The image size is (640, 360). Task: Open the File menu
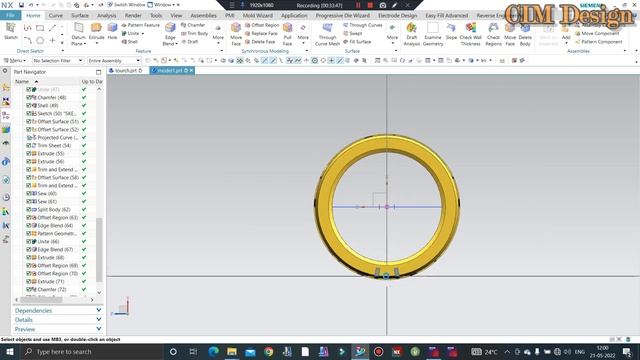pyautogui.click(x=10, y=15)
